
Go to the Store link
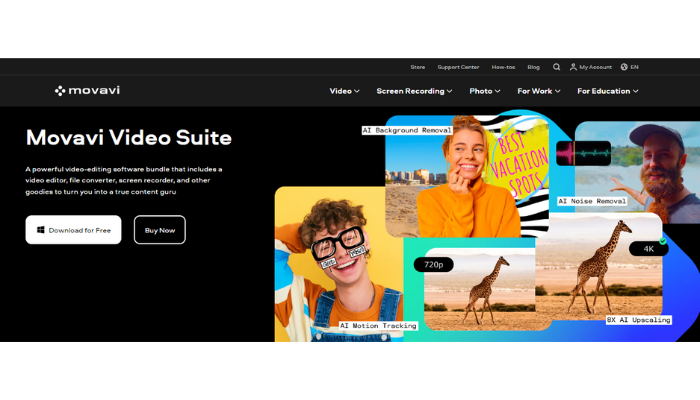pos(418,67)
